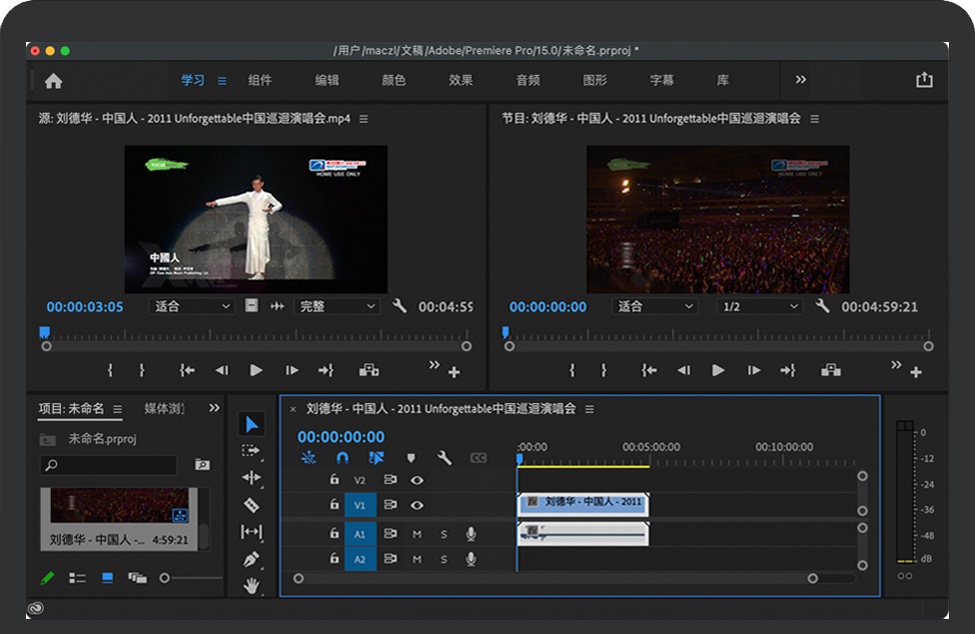
Task: Click the share/export icon at top right
Action: point(924,80)
